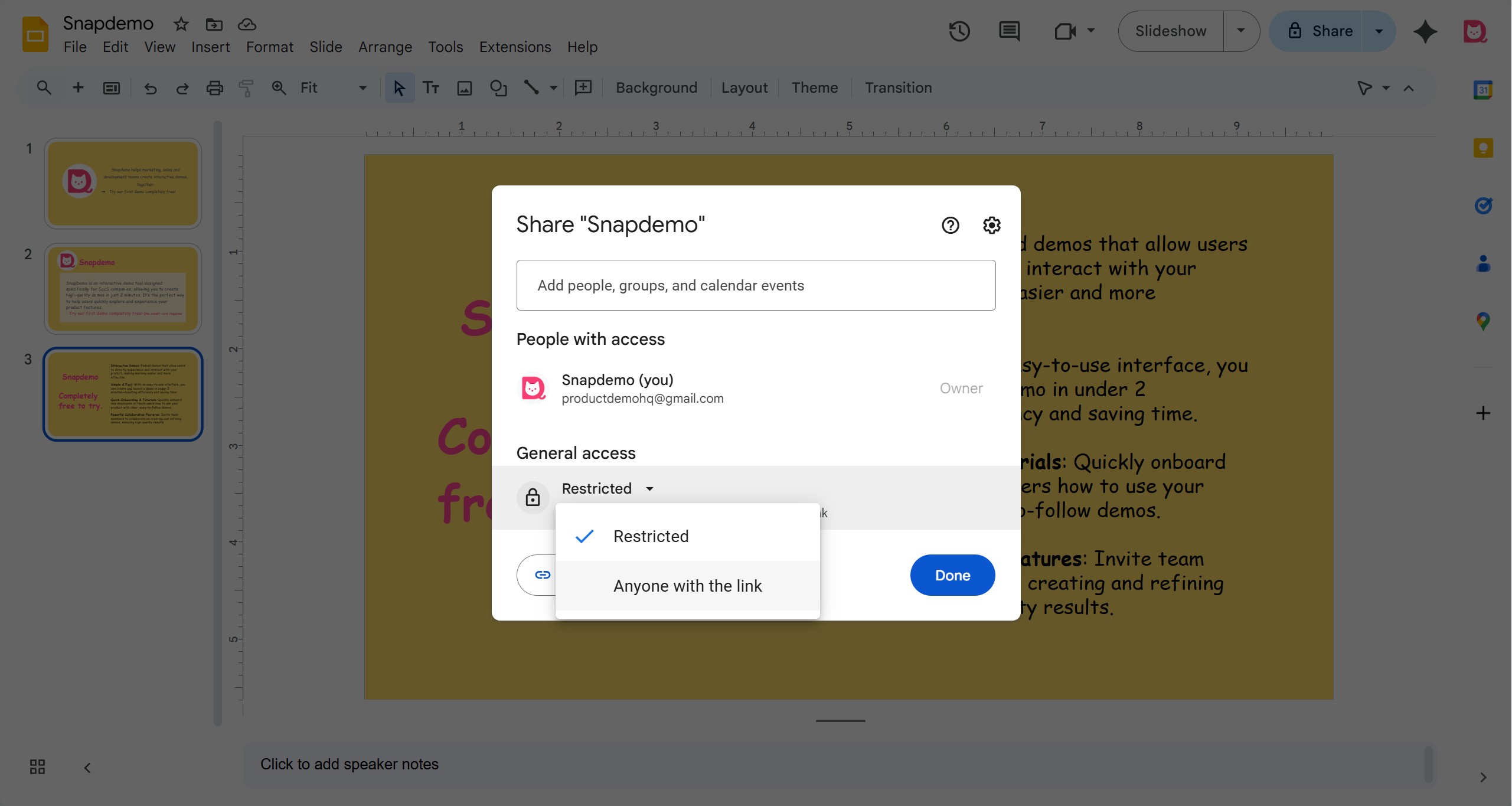Start the Slideshow
1512x806 pixels.
click(1171, 31)
